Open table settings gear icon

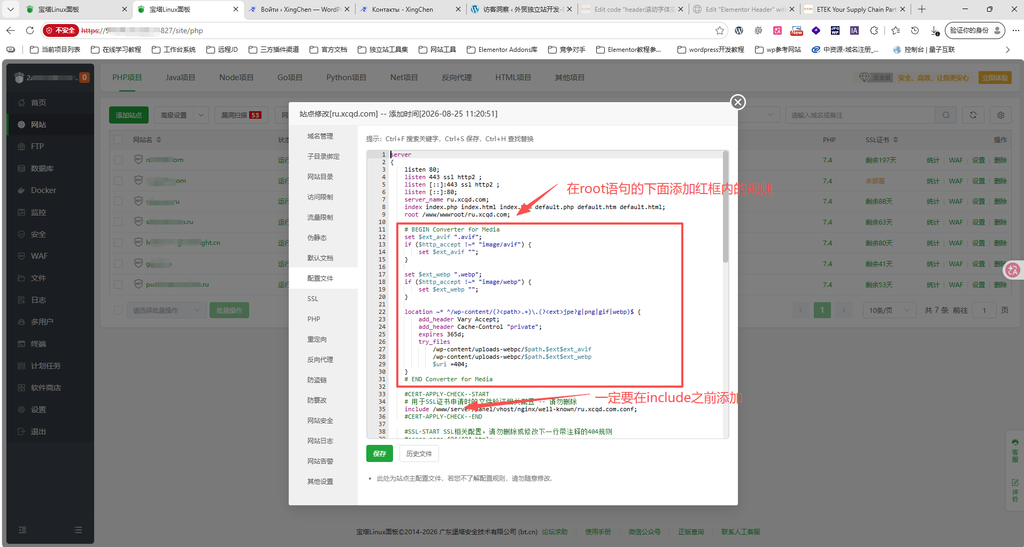pyautogui.click(x=1000, y=115)
